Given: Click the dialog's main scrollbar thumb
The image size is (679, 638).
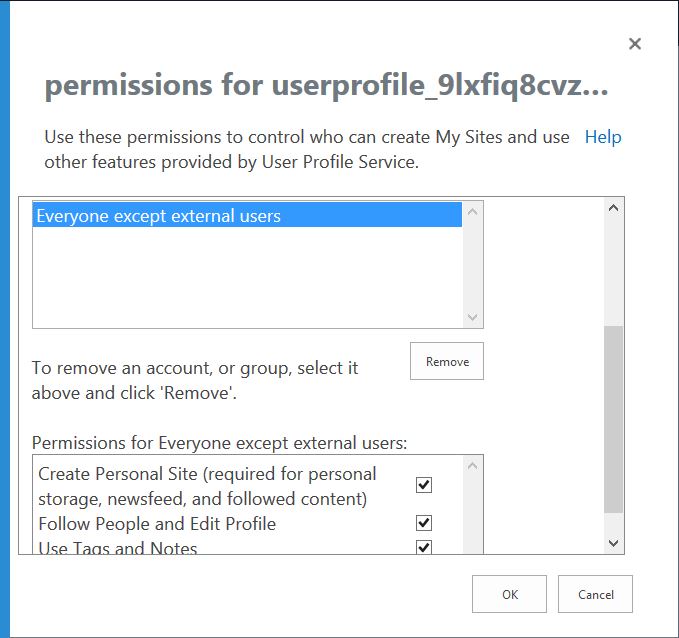Looking at the screenshot, I should tap(614, 420).
